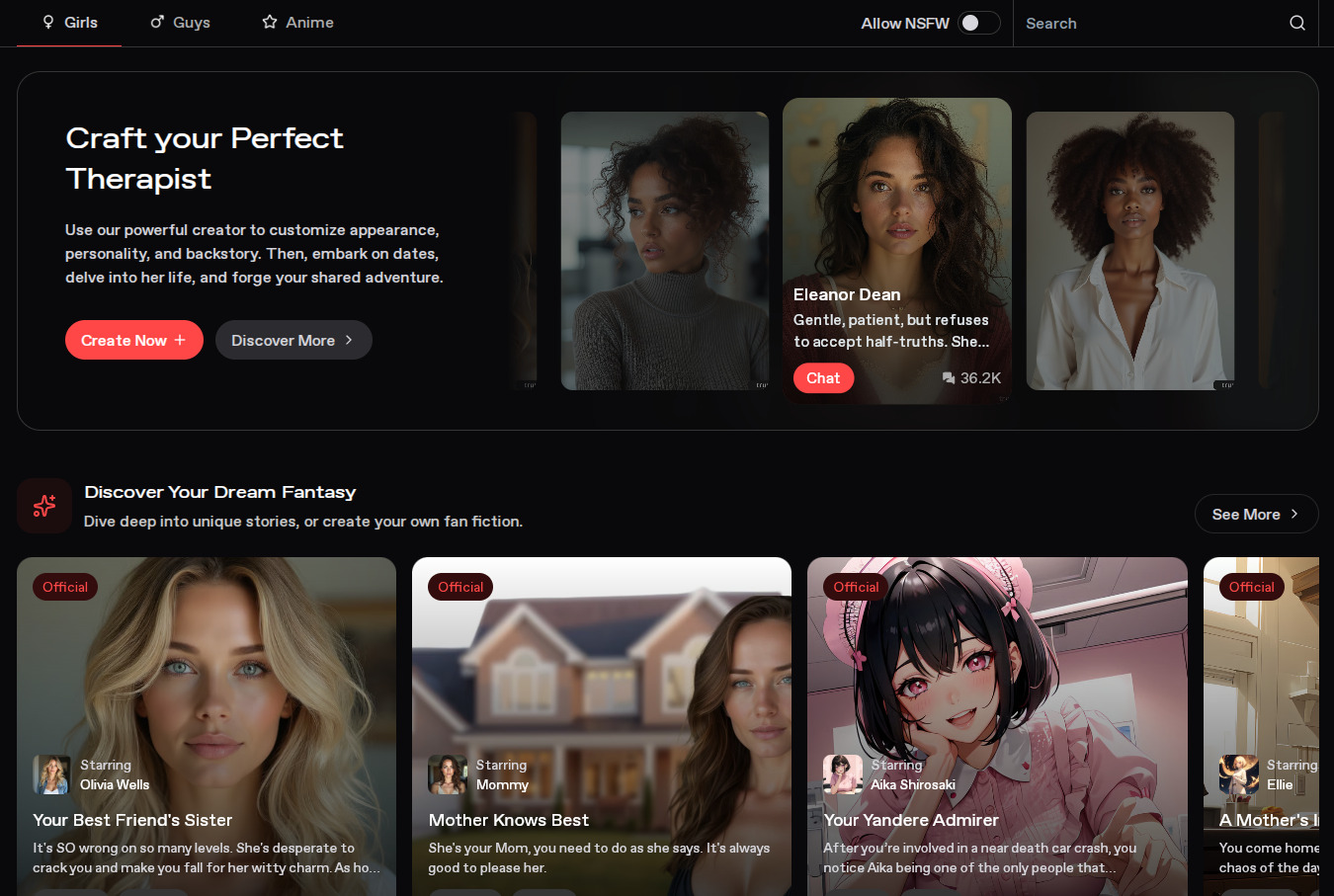Screen dimensions: 1334x896
Task: Open Discover More with the chevron
Action: 293,340
